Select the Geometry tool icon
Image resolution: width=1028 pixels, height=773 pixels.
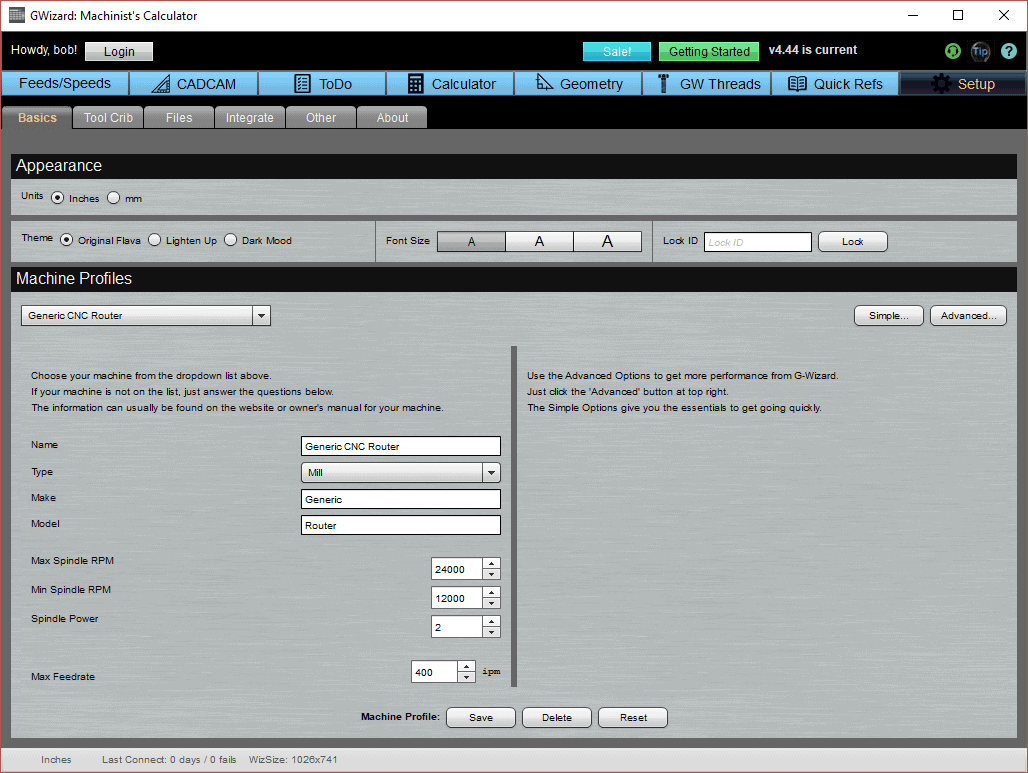545,84
